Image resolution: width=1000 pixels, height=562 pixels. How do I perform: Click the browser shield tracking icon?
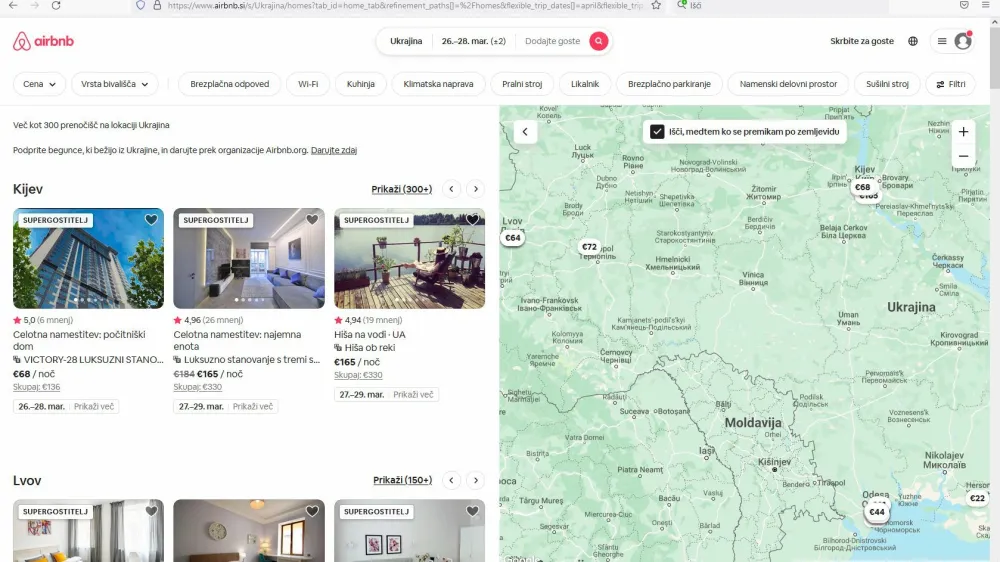(140, 5)
